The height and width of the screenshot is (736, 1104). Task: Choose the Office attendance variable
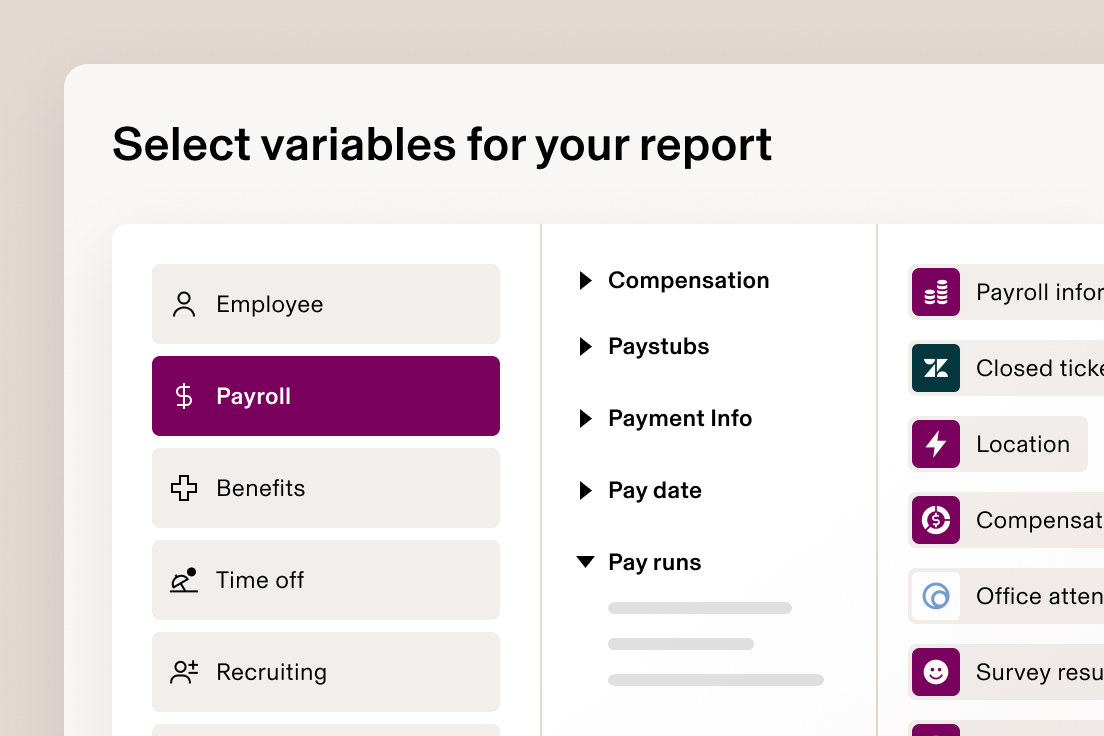coord(1020,596)
